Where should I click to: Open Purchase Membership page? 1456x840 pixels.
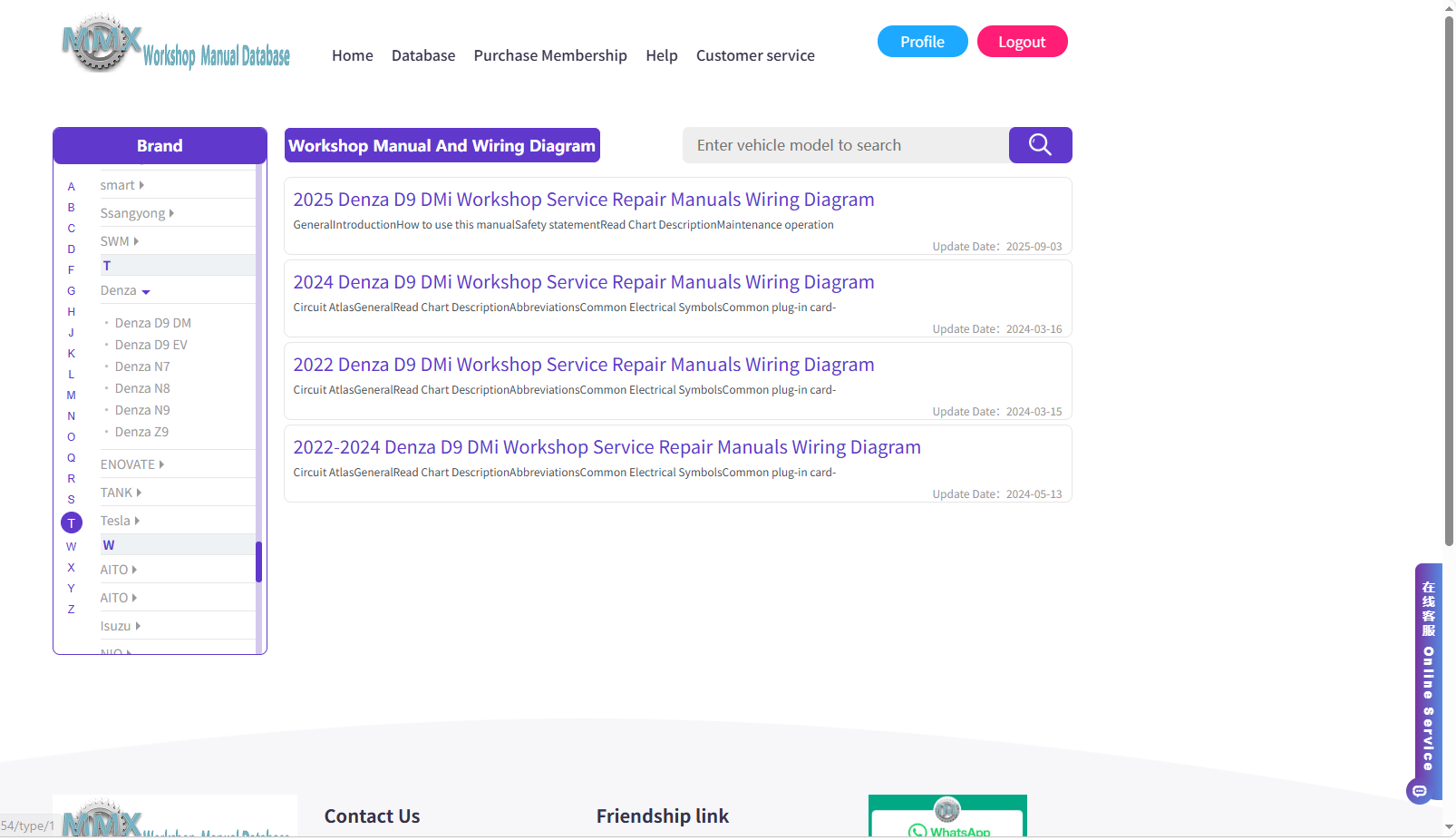click(550, 55)
